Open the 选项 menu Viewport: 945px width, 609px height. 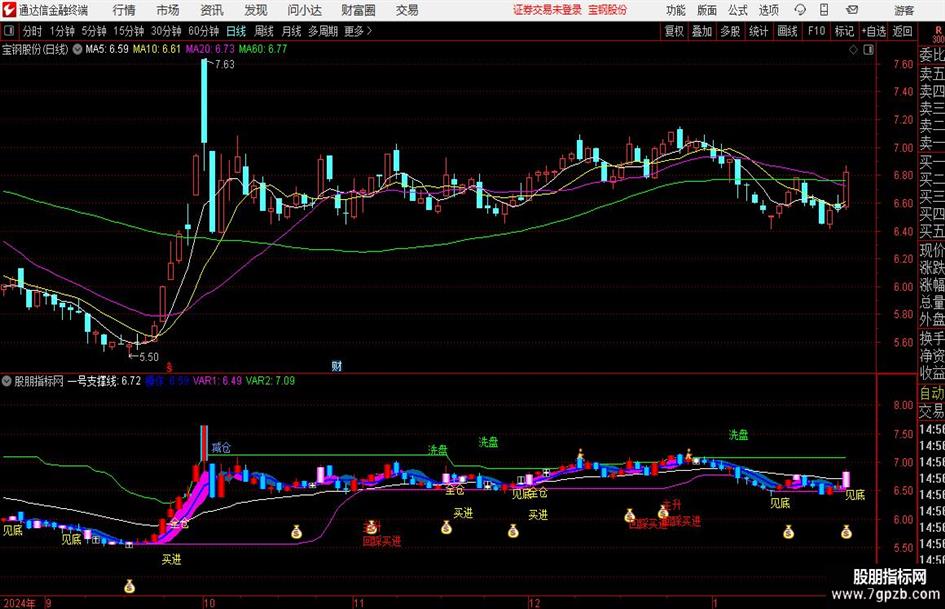[x=768, y=10]
